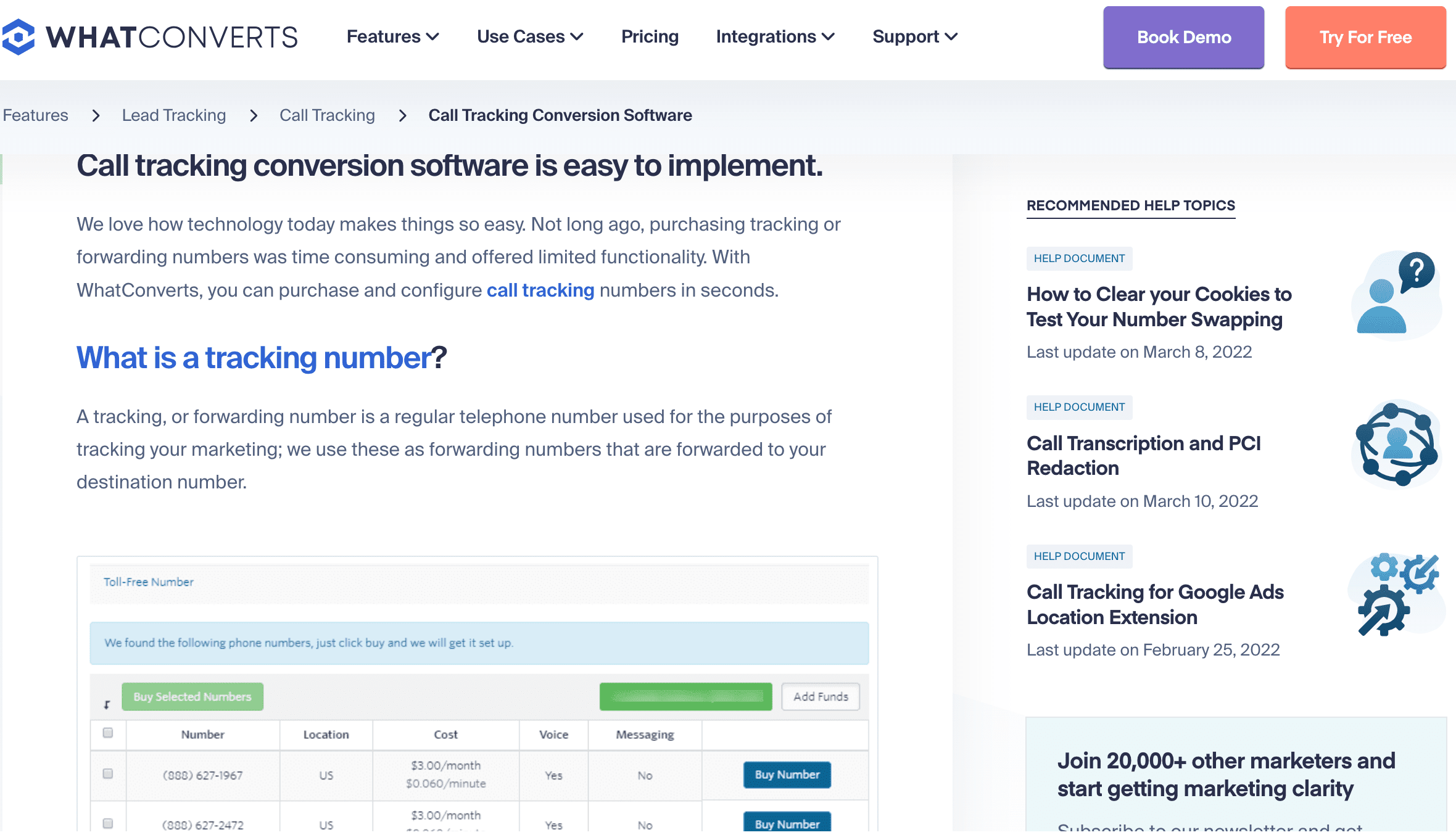Buy Number for (888) 627-2472
The width and height of the screenshot is (1456, 835).
point(787,823)
